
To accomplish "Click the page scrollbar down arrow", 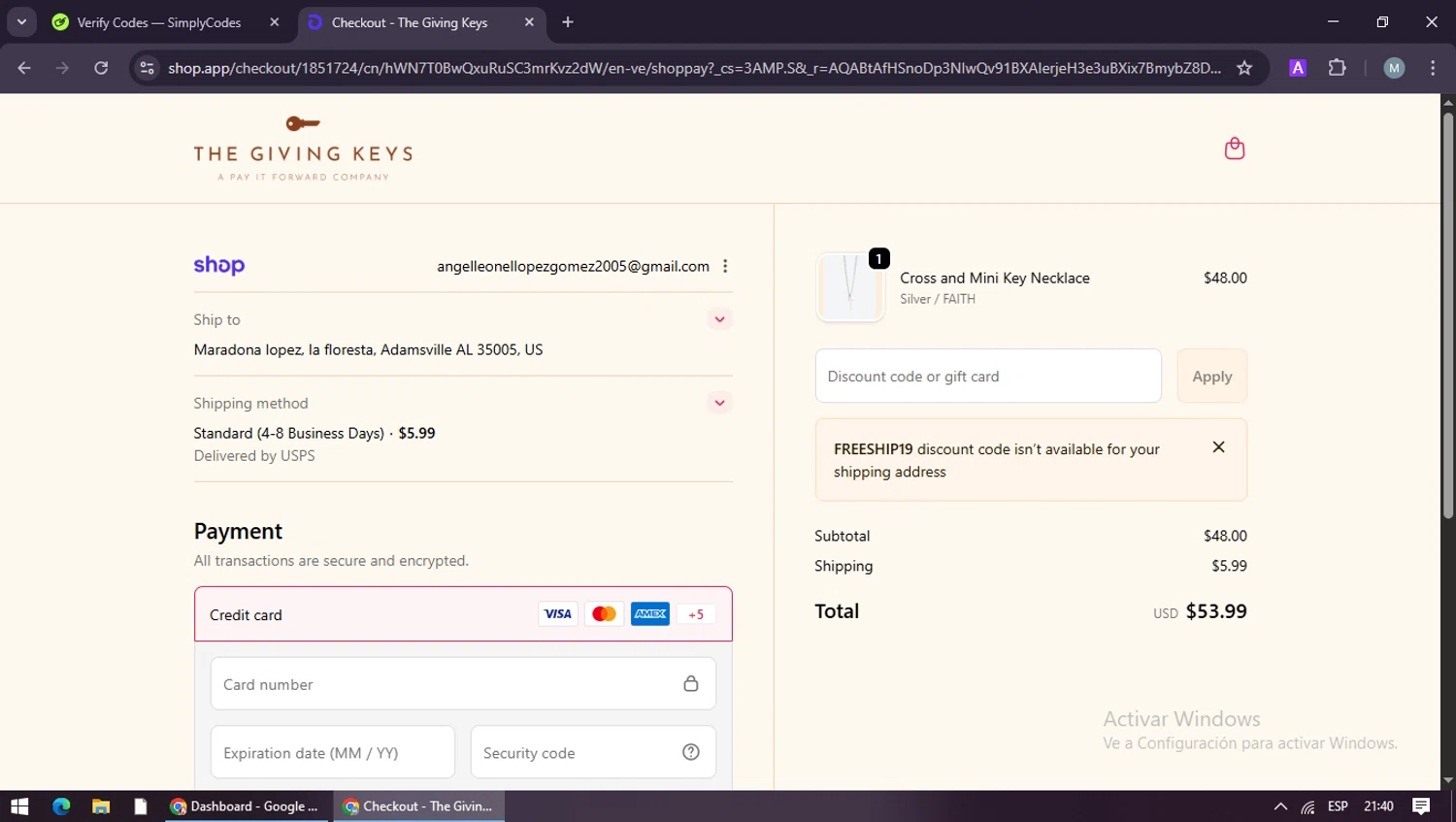I will 1447,780.
